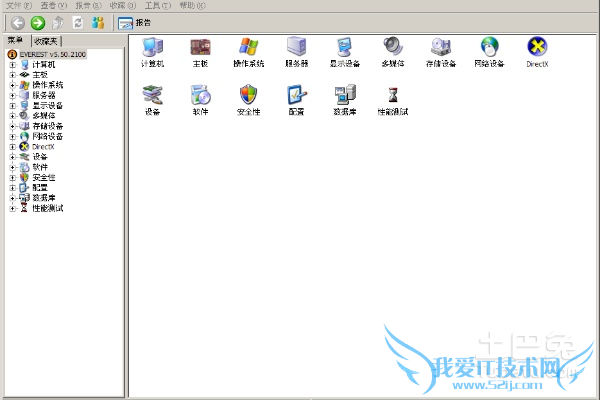The width and height of the screenshot is (600, 400).
Task: Select 操作系统 in the tree
Action: pyautogui.click(x=47, y=85)
